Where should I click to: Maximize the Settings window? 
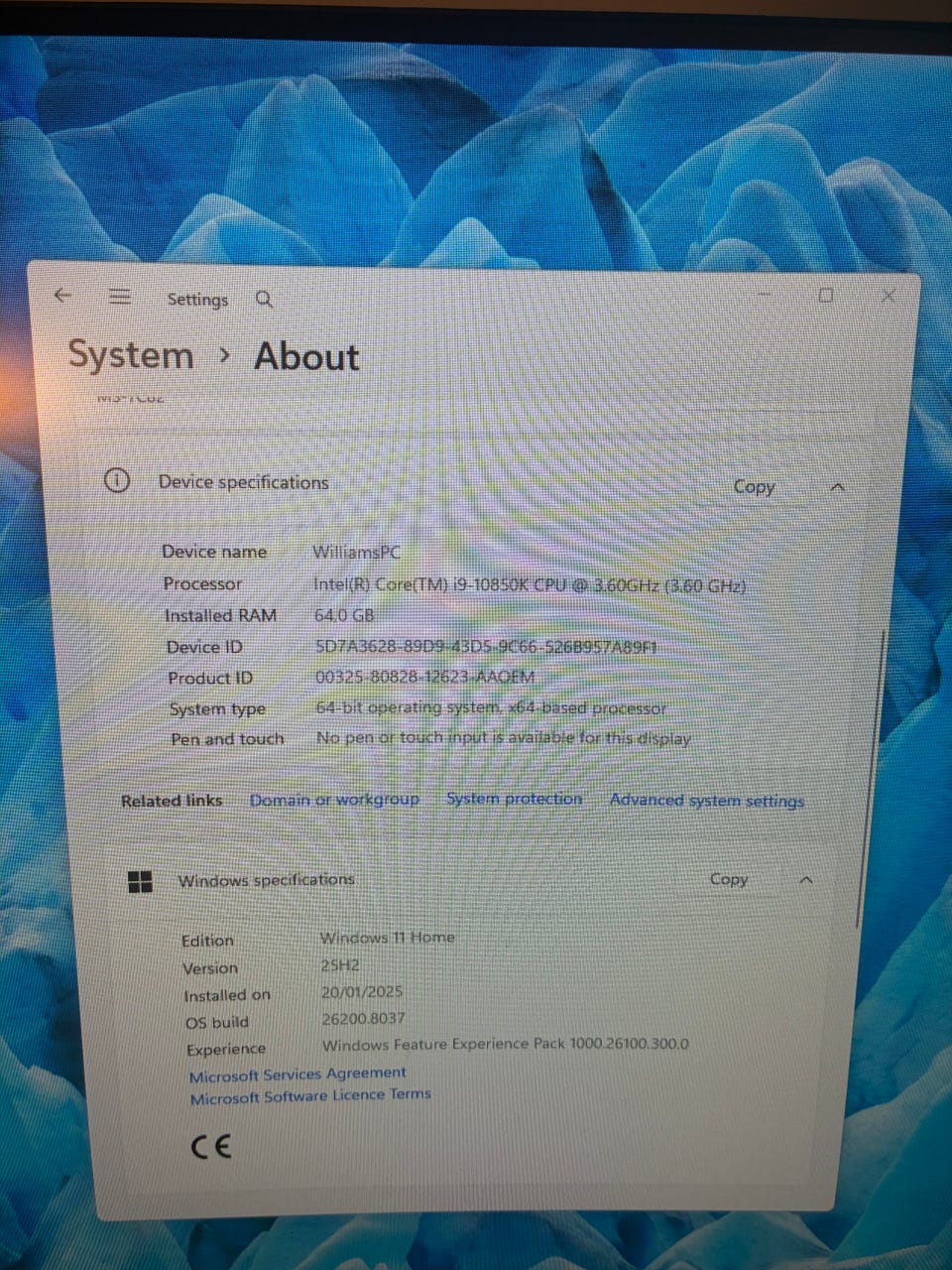[x=825, y=295]
